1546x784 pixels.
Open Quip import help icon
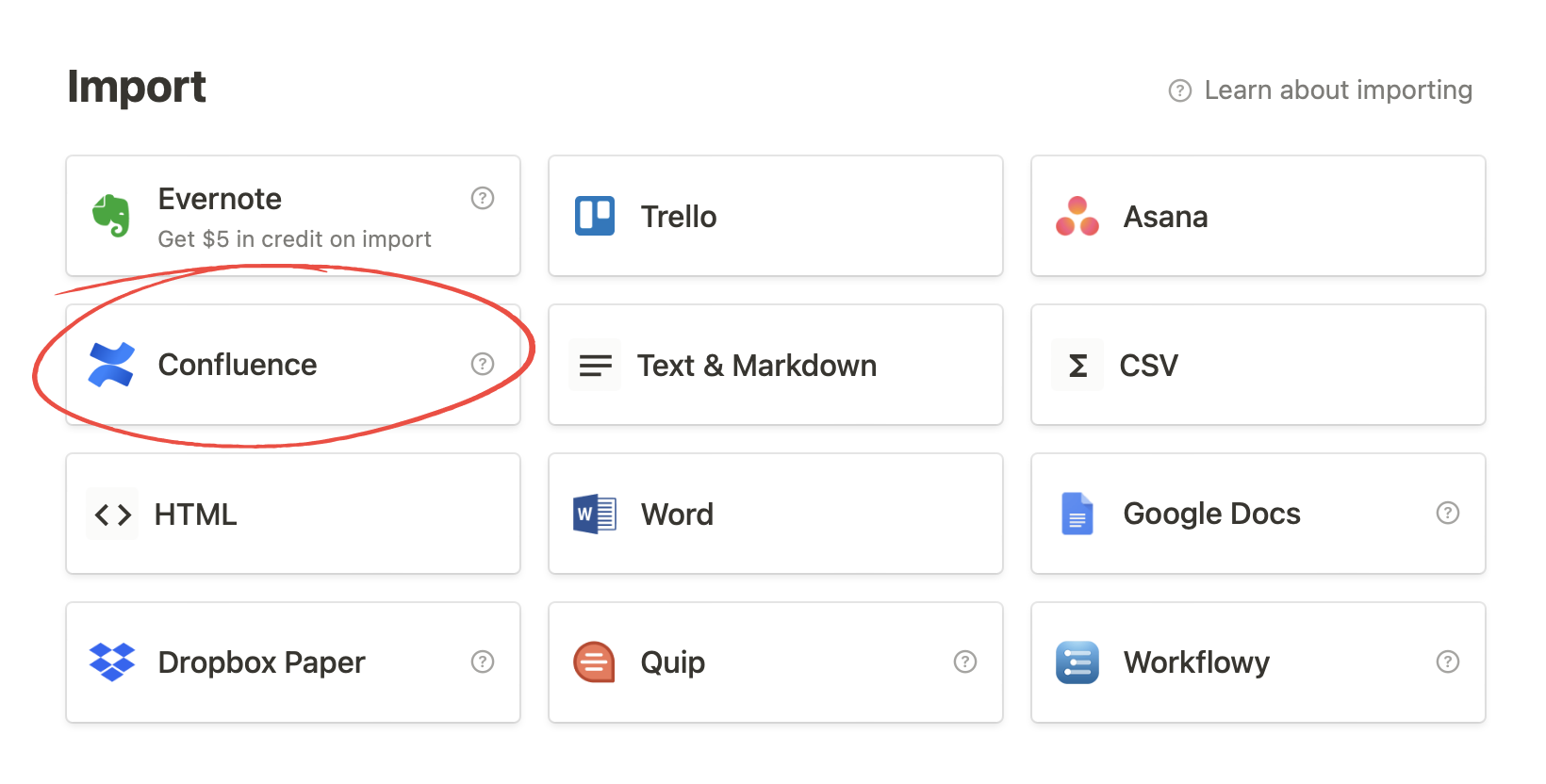point(965,661)
